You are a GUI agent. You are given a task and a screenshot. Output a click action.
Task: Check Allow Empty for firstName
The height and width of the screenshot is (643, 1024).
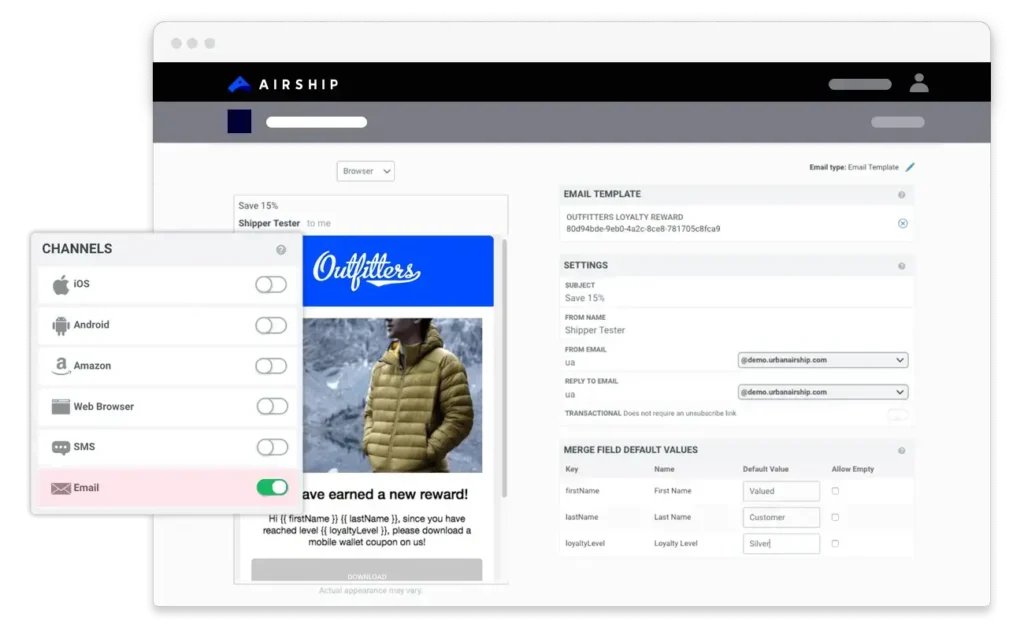click(x=835, y=491)
